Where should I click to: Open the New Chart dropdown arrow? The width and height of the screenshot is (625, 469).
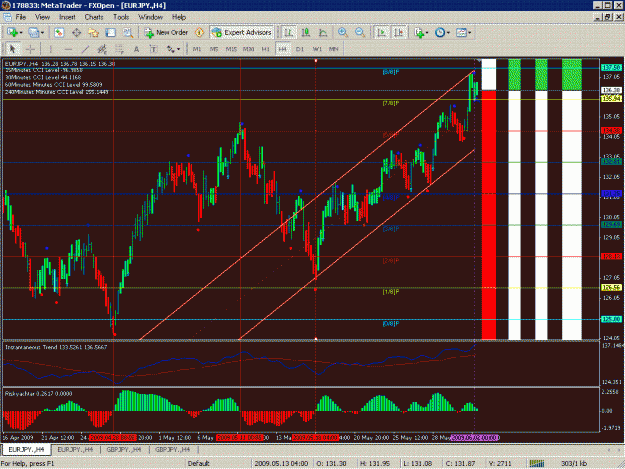pyautogui.click(x=20, y=33)
